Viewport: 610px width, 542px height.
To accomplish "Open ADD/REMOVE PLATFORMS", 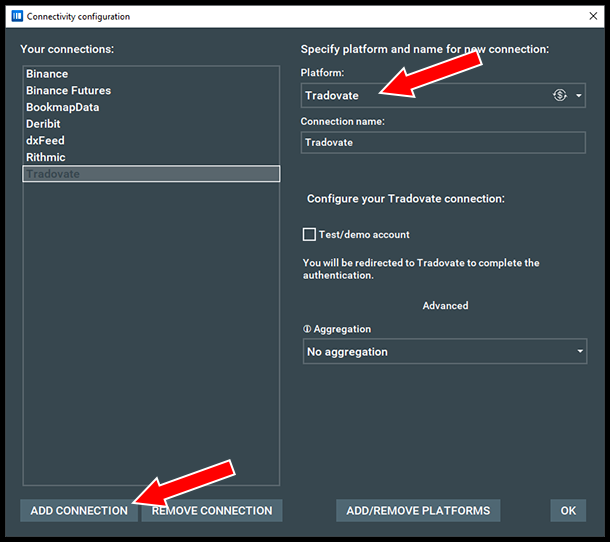I will tap(418, 510).
